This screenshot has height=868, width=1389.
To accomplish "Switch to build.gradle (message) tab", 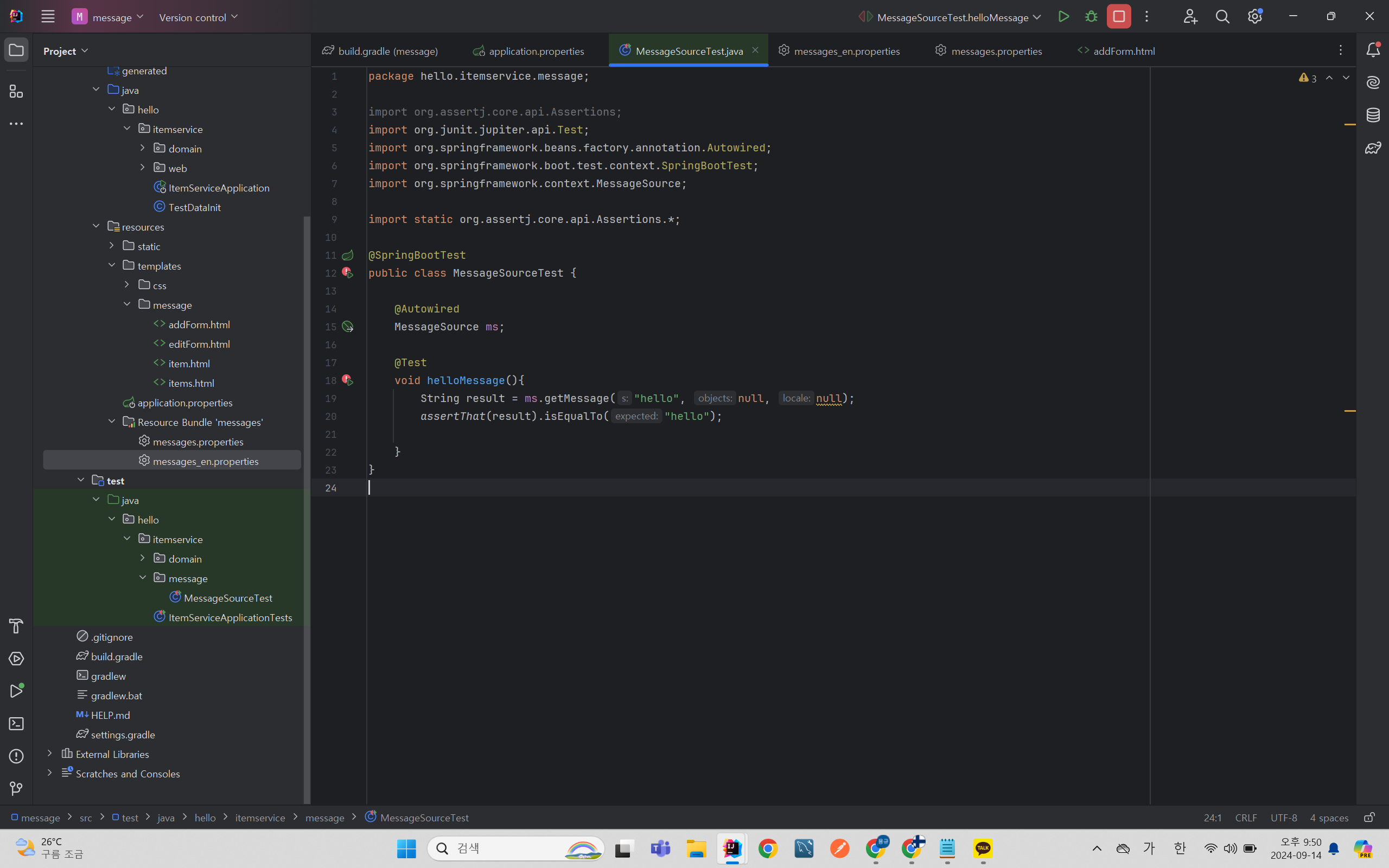I will [380, 50].
